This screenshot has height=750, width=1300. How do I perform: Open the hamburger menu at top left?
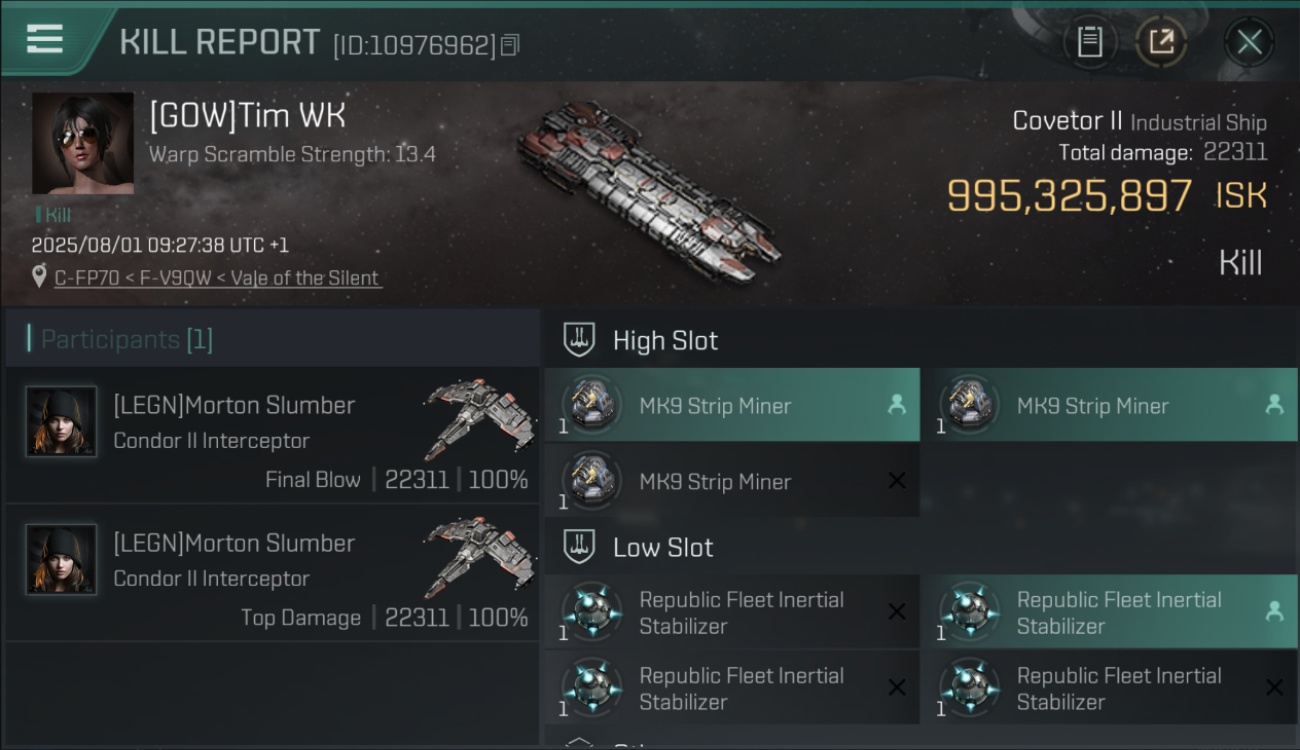44,40
